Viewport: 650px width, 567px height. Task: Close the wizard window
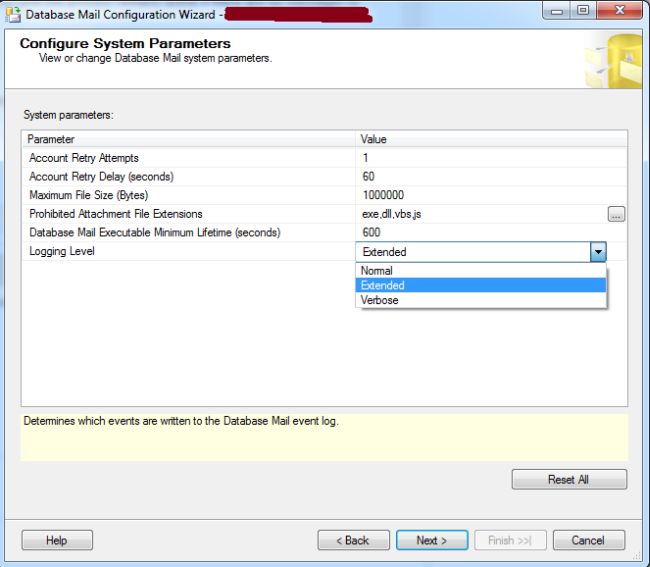(619, 10)
